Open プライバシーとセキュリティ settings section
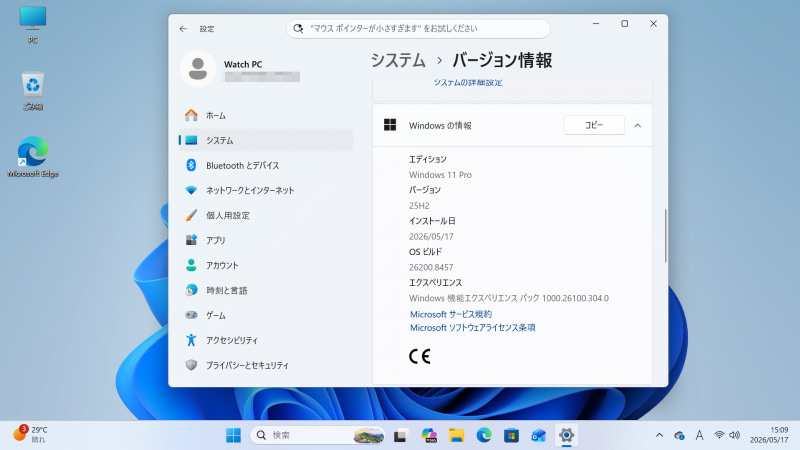Viewport: 800px width, 450px height. coord(265,365)
